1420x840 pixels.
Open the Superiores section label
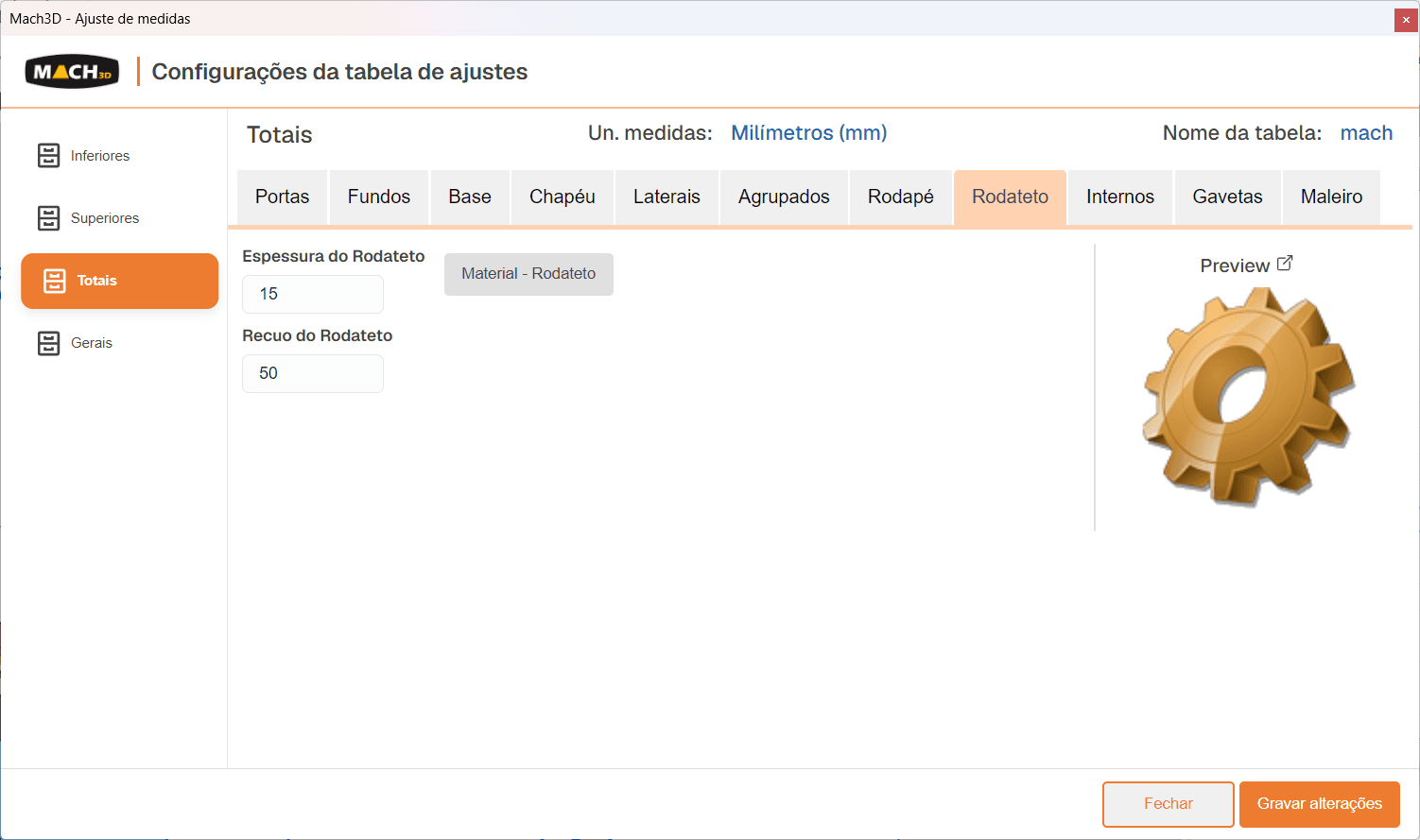pyautogui.click(x=105, y=218)
